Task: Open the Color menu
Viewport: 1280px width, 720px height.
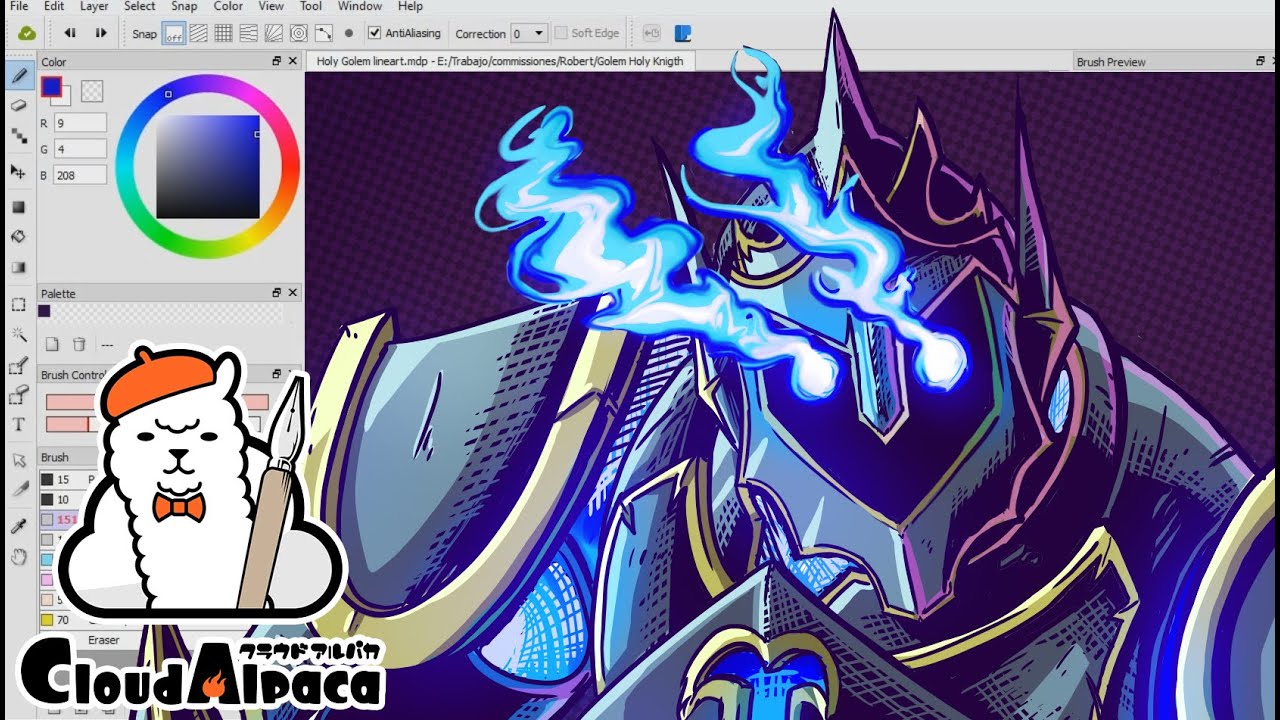Action: [228, 6]
